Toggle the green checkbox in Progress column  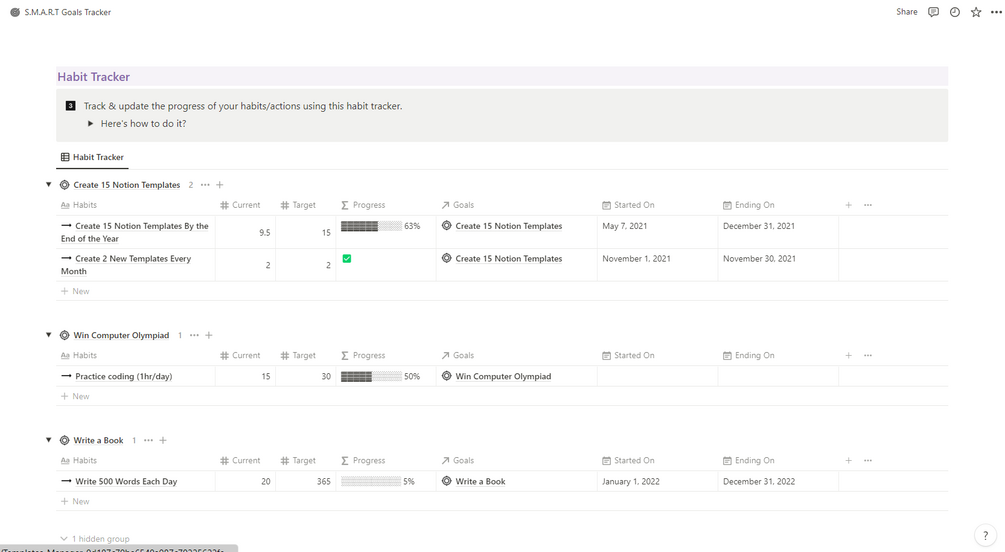pyautogui.click(x=346, y=259)
